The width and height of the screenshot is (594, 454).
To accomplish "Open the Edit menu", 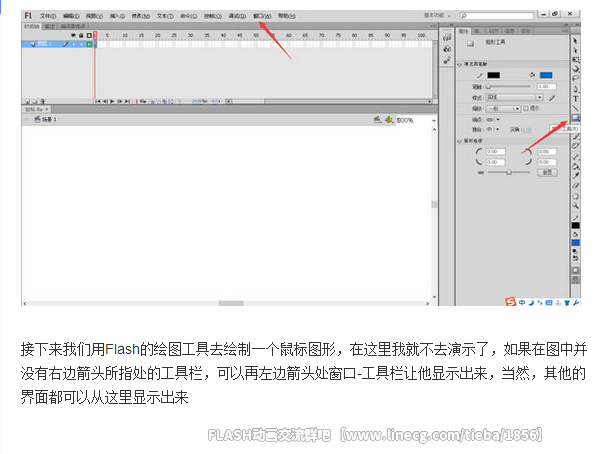I will click(71, 16).
